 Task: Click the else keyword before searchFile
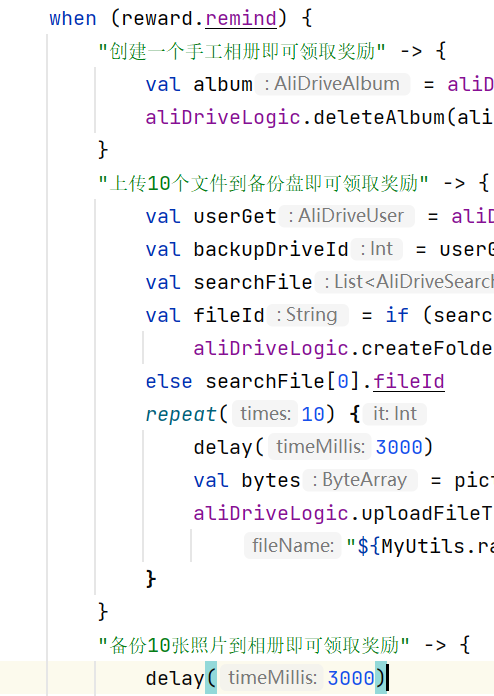click(169, 381)
